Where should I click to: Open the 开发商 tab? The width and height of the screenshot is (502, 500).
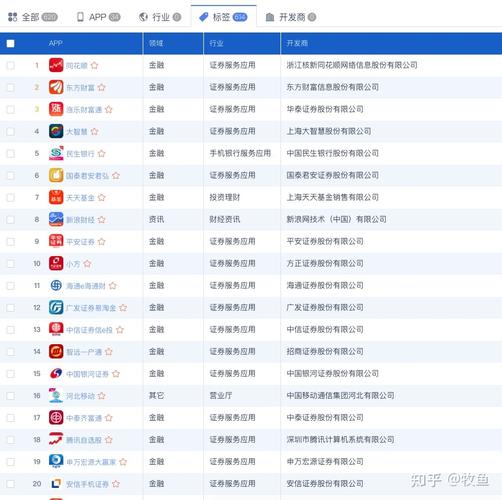(291, 17)
